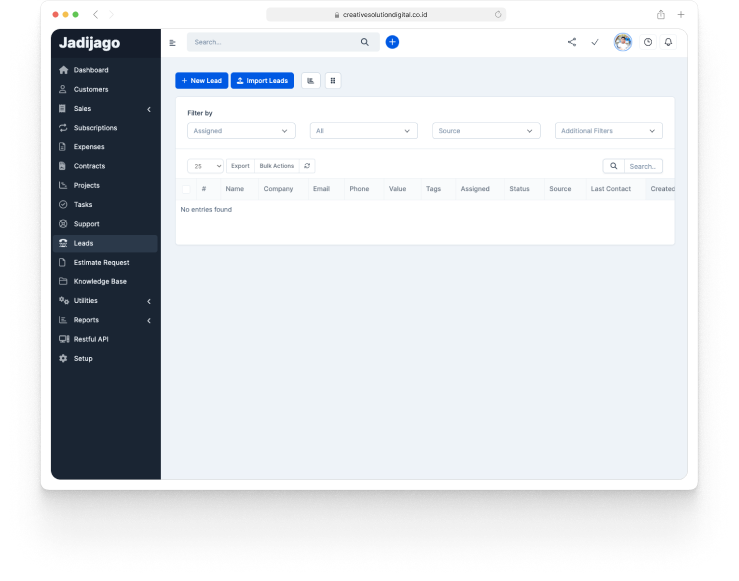Go to Estimate Request in sidebar
Image resolution: width=739 pixels, height=581 pixels.
pyautogui.click(x=101, y=263)
